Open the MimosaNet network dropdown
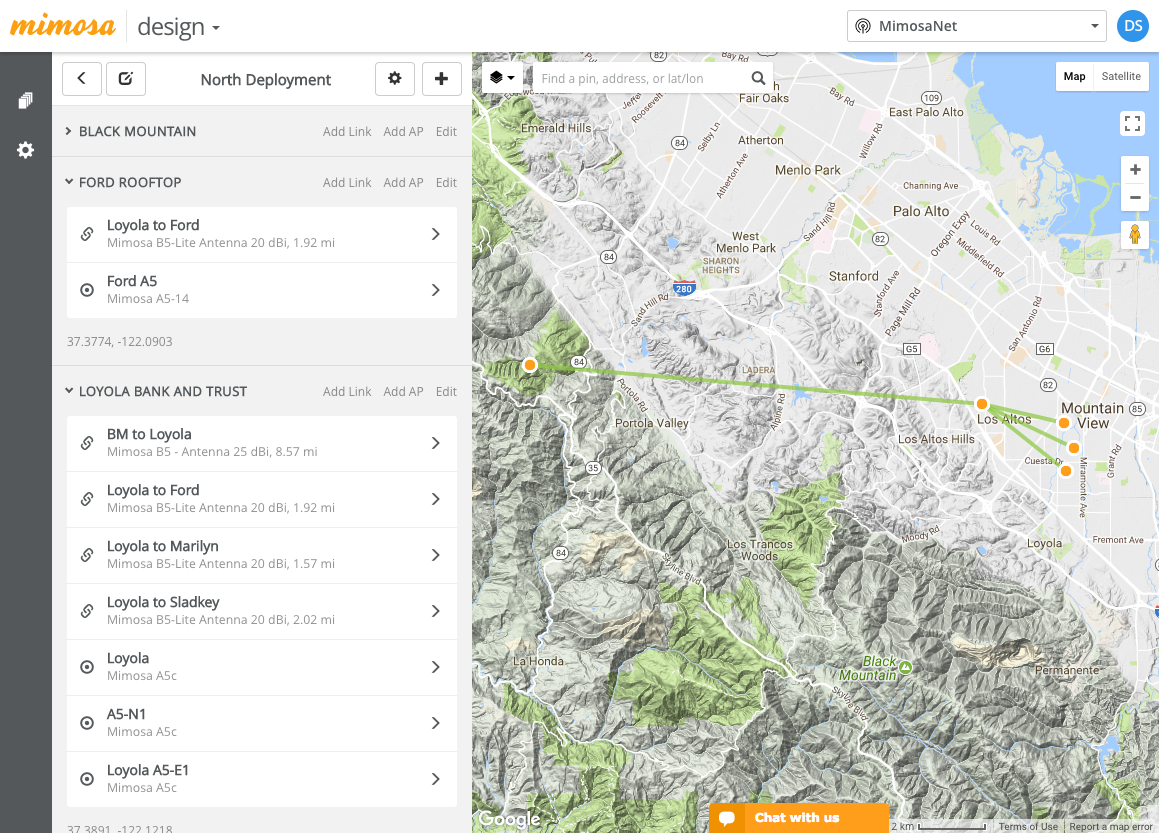This screenshot has width=1159, height=833. (x=976, y=26)
